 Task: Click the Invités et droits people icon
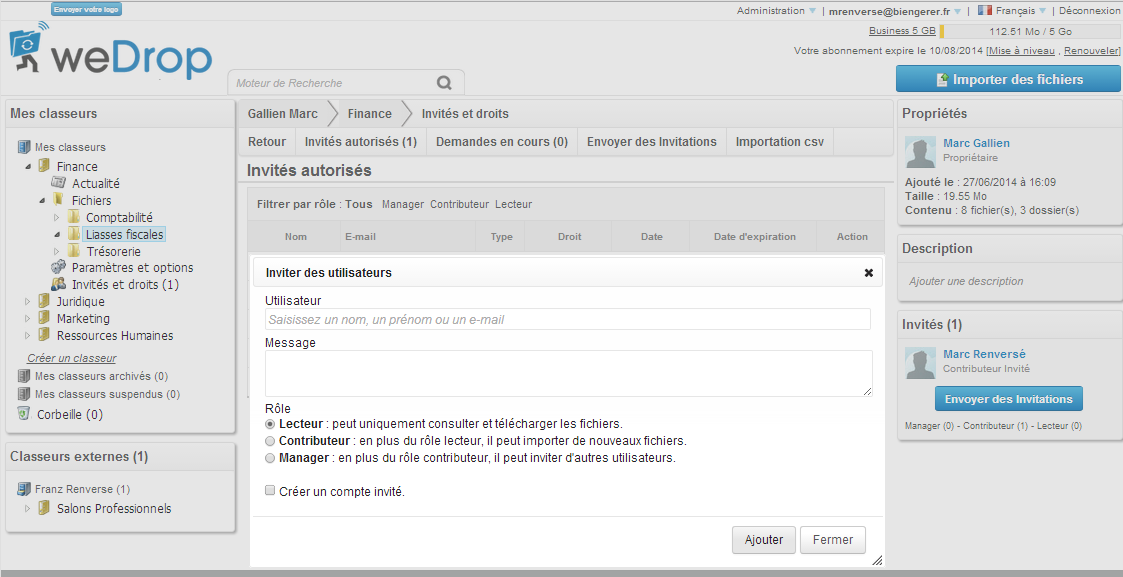coord(60,284)
